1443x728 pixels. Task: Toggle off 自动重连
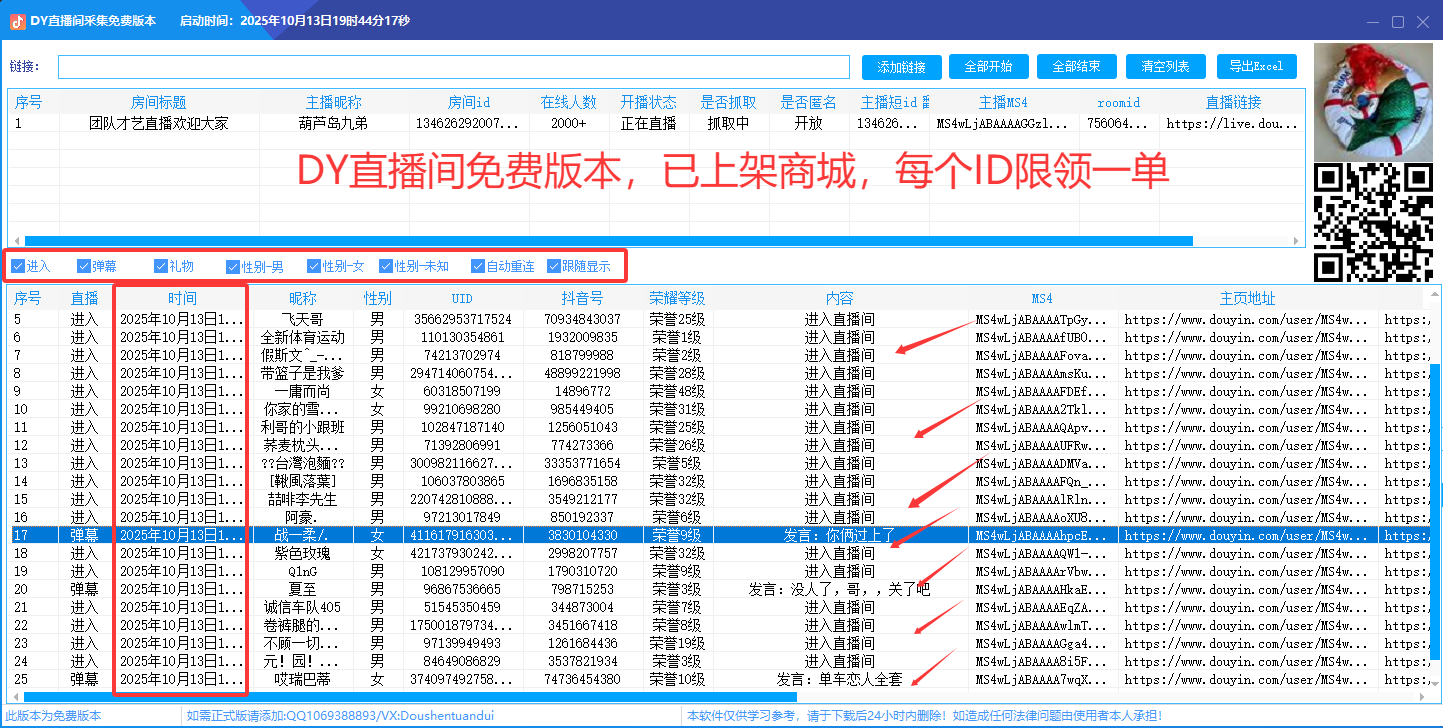[477, 265]
